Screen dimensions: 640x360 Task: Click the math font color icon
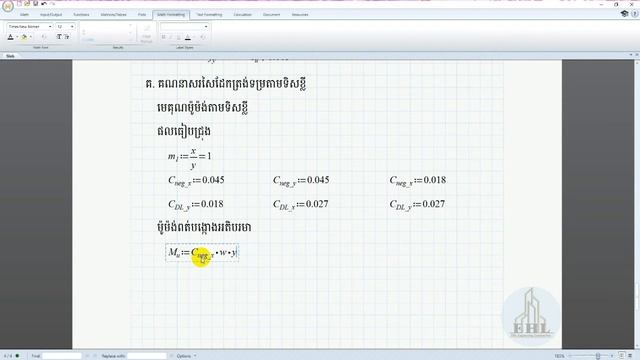pyautogui.click(x=11, y=37)
